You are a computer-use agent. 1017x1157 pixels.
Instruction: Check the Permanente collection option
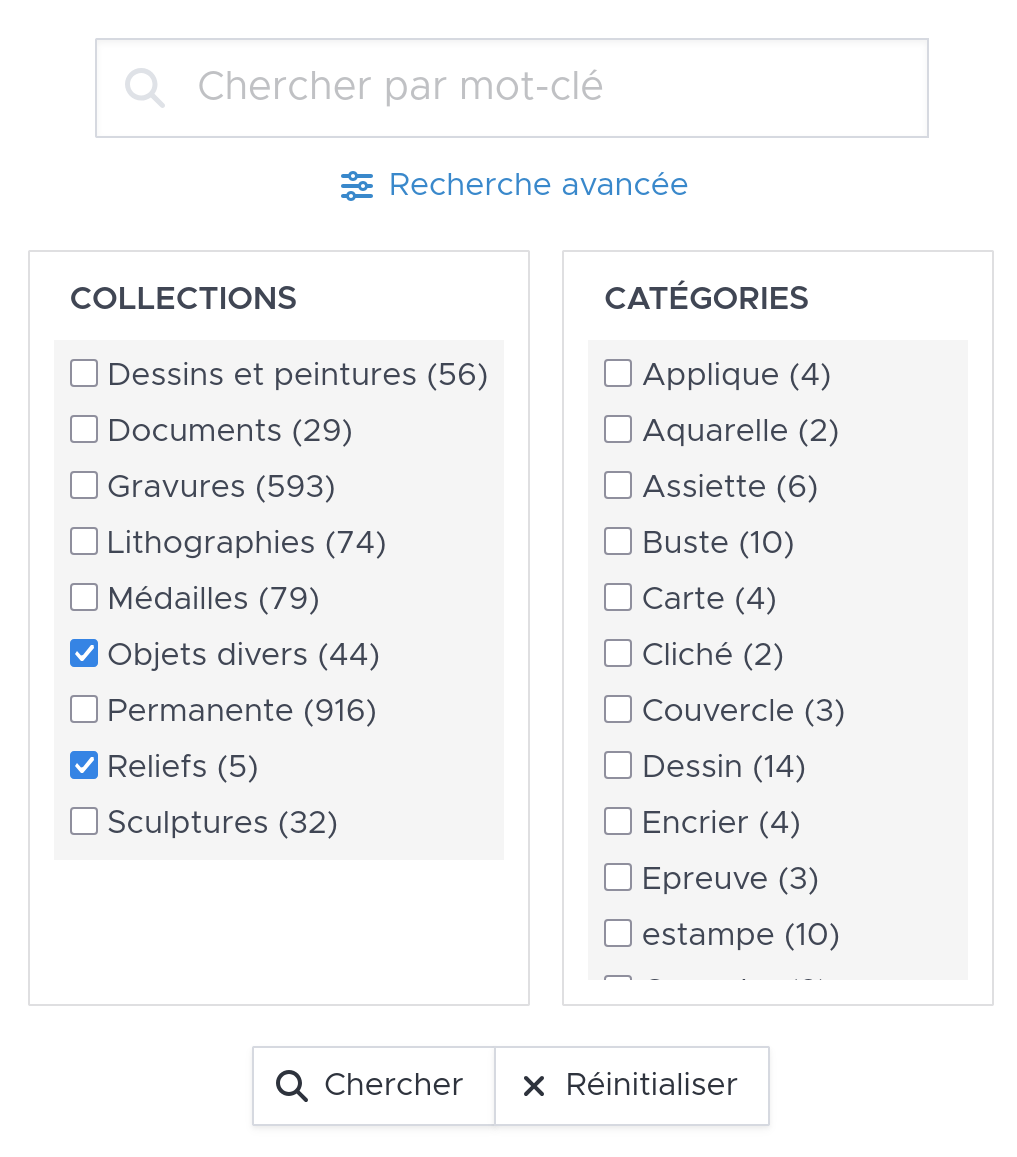coord(84,710)
